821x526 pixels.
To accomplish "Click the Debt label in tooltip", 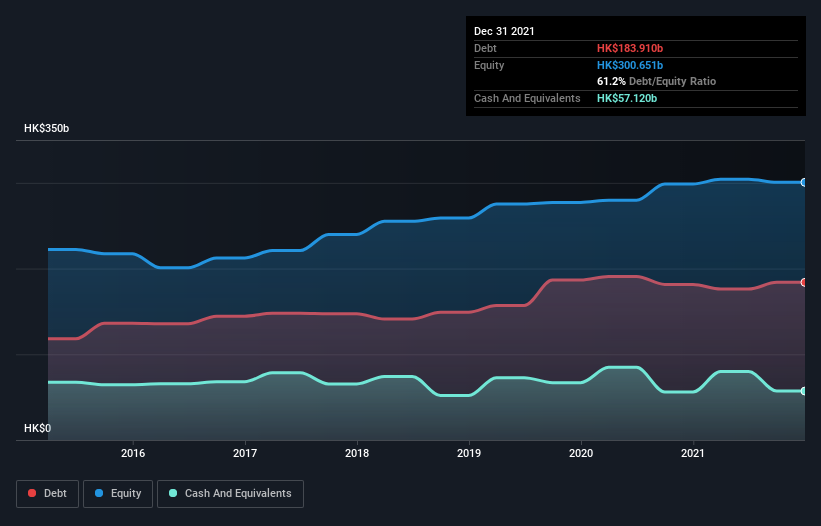I will [485, 48].
